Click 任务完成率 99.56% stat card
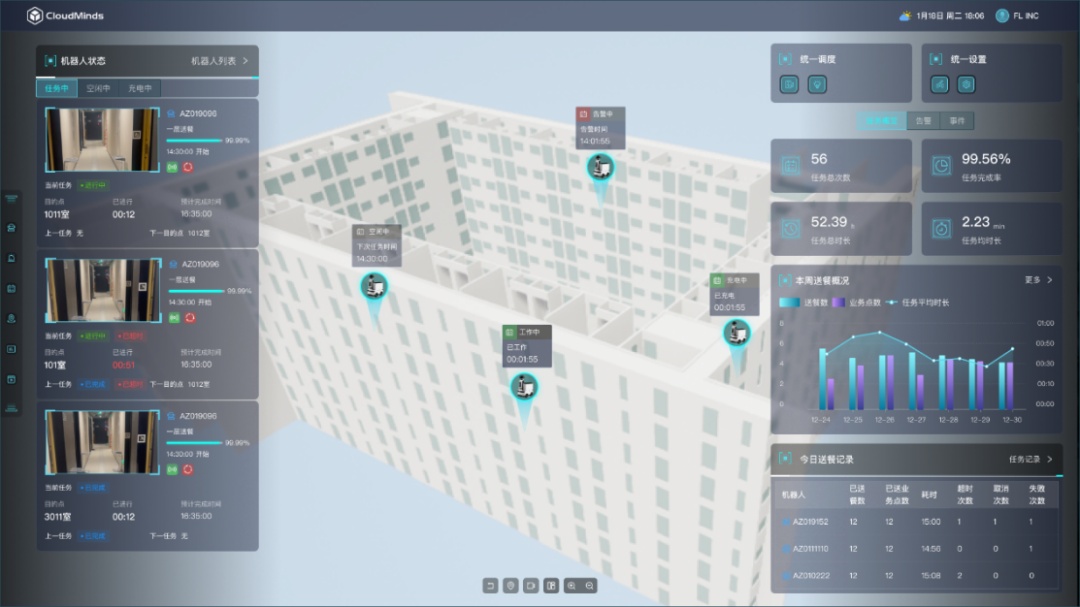The height and width of the screenshot is (607, 1080). (992, 166)
